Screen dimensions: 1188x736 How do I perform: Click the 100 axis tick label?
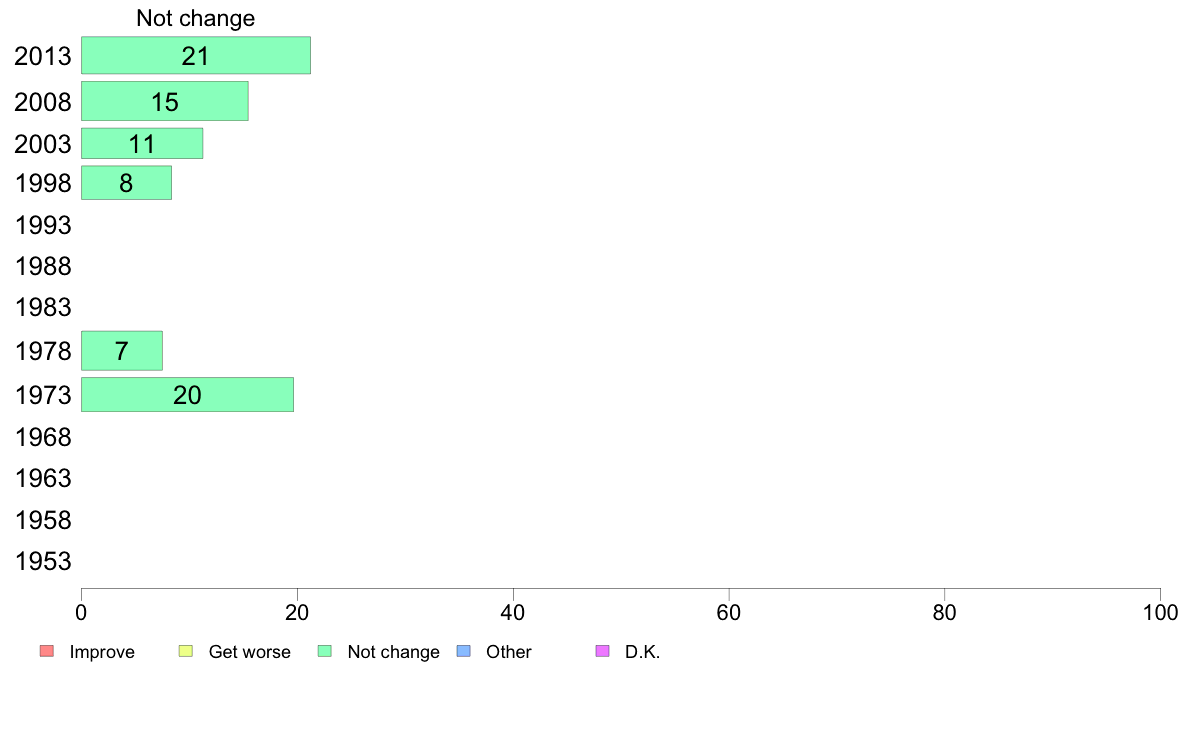click(1160, 612)
